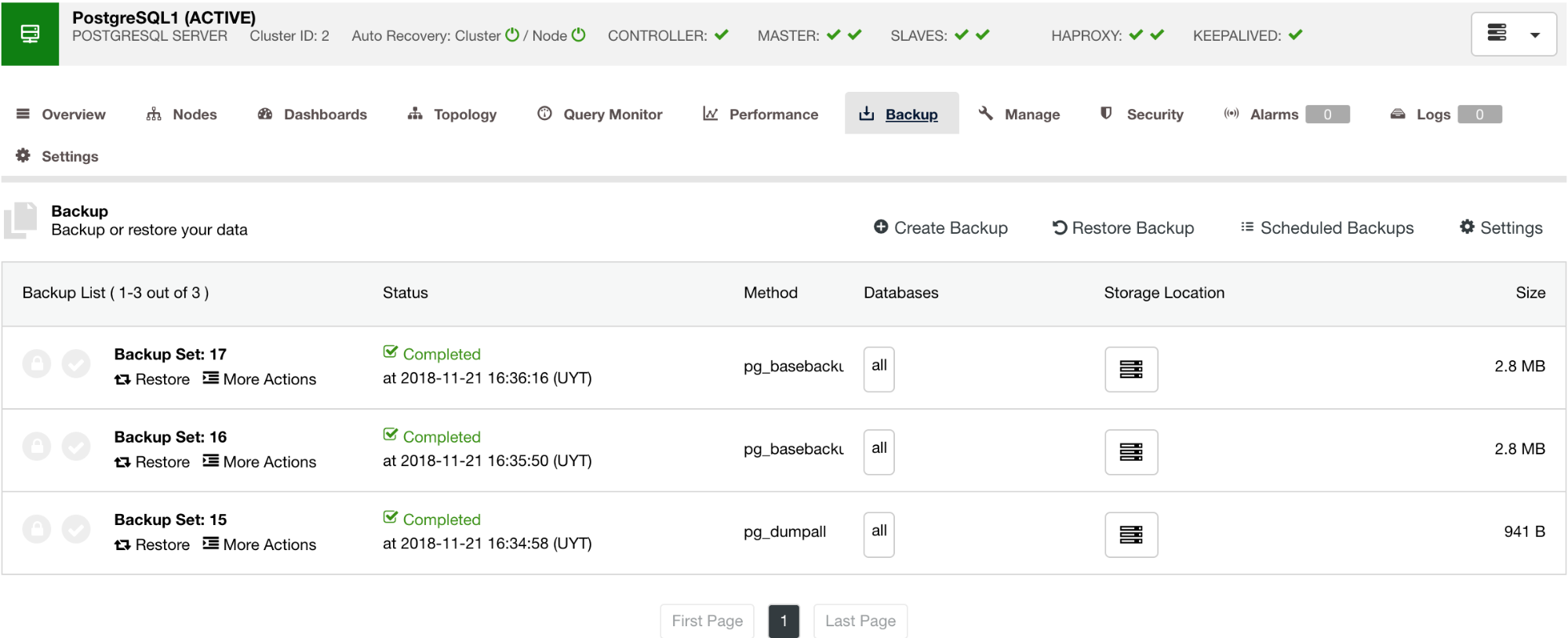Click the Storage Location column header
The width and height of the screenshot is (1568, 638).
click(x=1164, y=293)
